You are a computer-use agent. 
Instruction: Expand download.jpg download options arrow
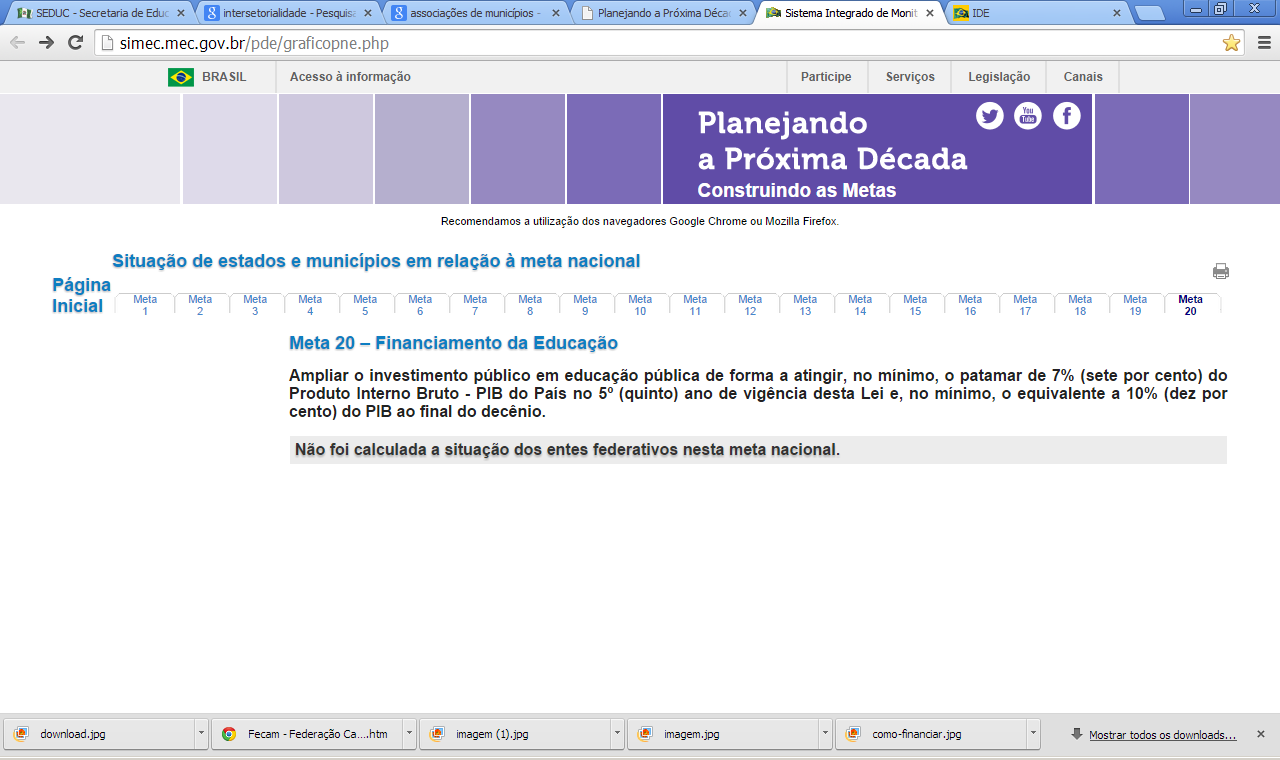click(201, 734)
